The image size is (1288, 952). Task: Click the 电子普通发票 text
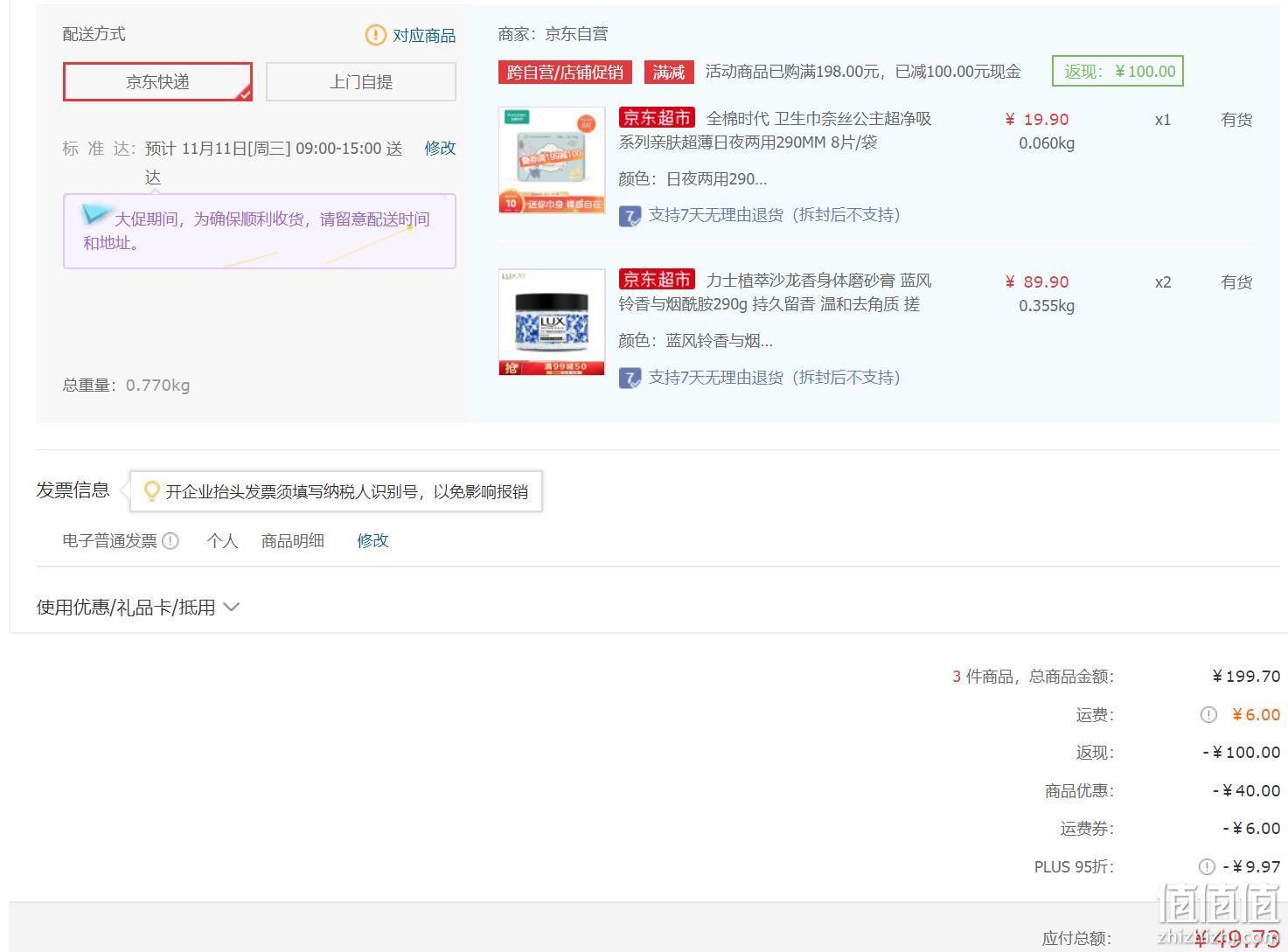[x=109, y=541]
